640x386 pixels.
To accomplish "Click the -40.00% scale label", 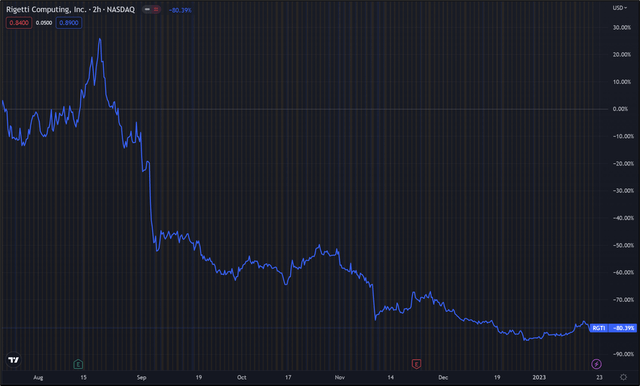I will click(x=623, y=218).
